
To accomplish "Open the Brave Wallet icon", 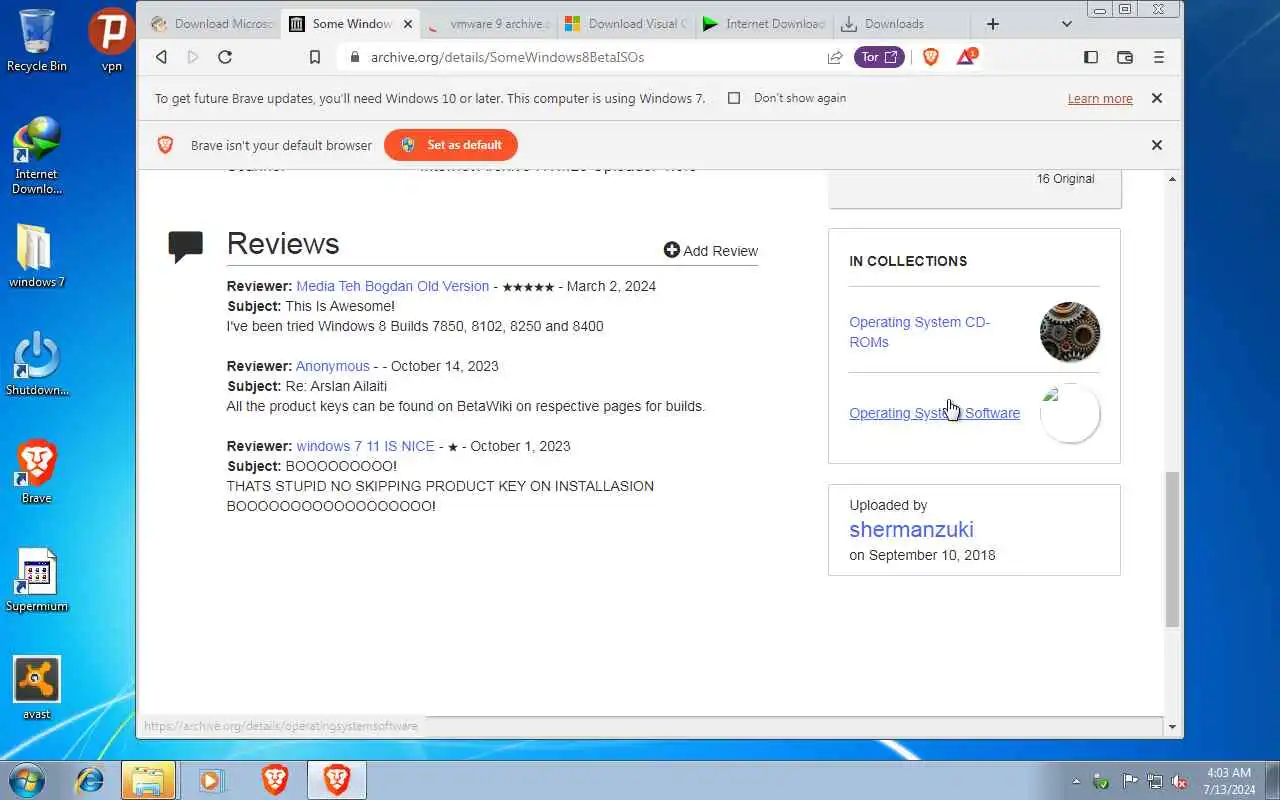I will (x=1125, y=57).
